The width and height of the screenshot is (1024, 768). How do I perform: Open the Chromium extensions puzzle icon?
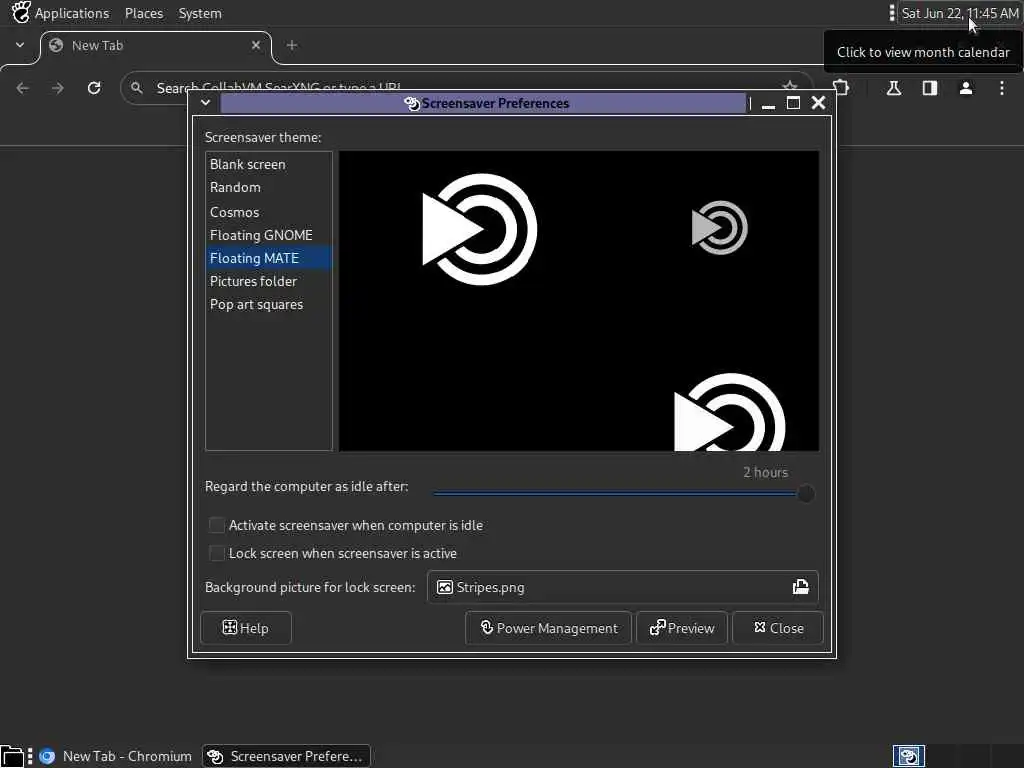[841, 88]
